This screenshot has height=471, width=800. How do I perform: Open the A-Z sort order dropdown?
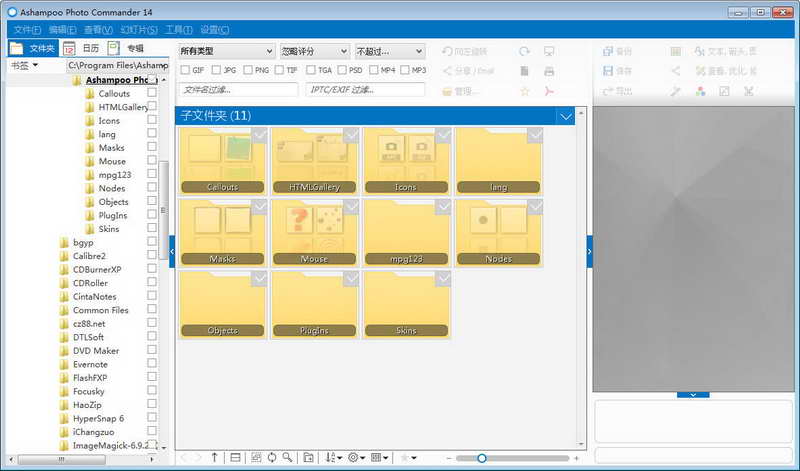click(333, 458)
